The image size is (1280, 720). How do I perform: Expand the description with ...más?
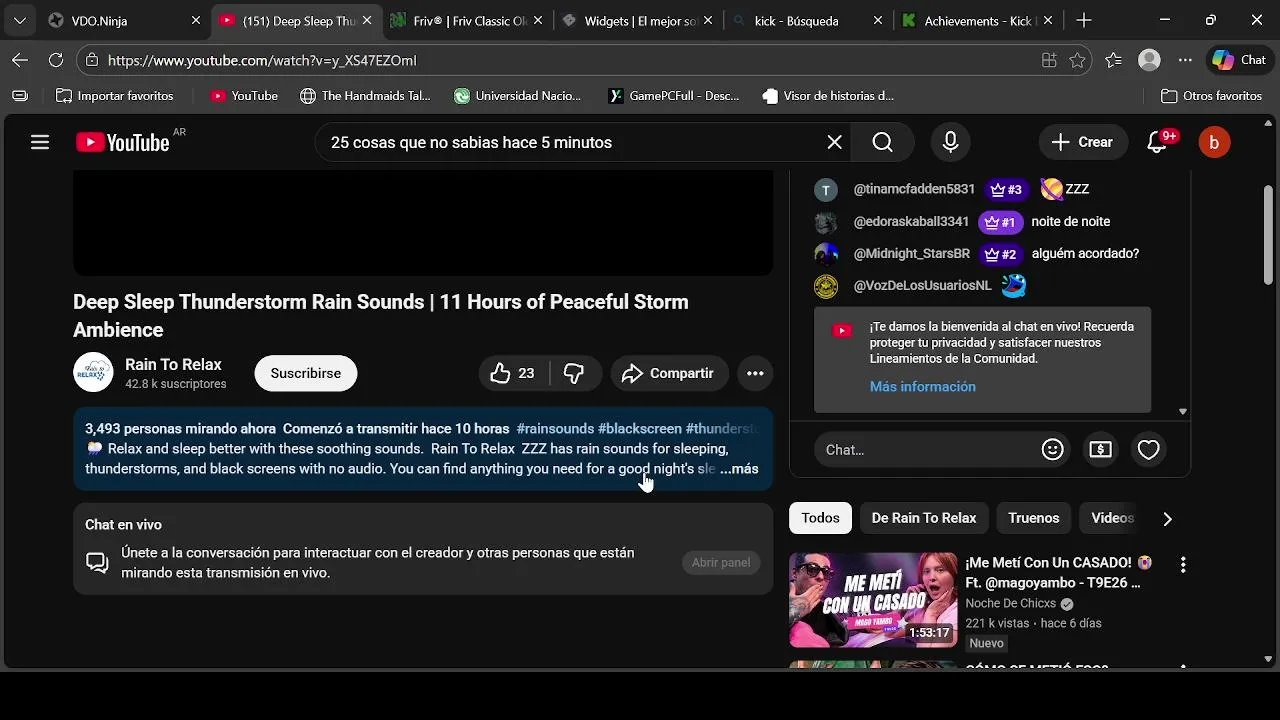click(x=740, y=468)
